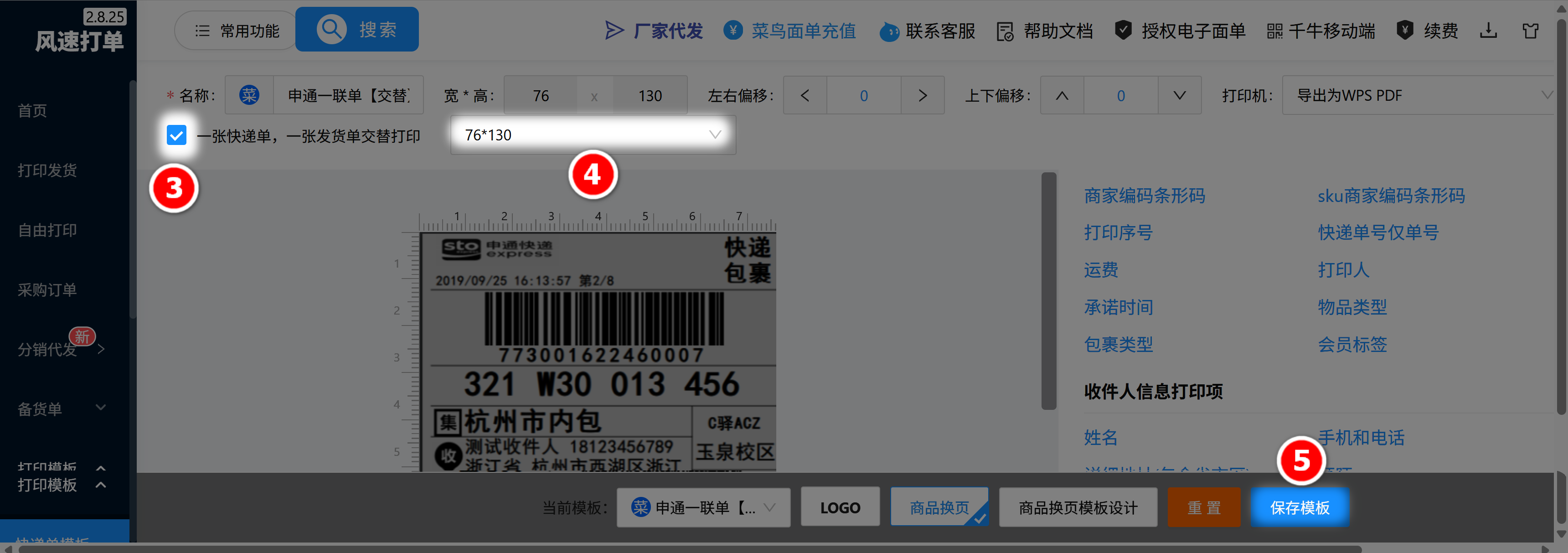Image resolution: width=1568 pixels, height=553 pixels.
Task: Add 快递单号仅单号 print item
Action: (x=1378, y=232)
